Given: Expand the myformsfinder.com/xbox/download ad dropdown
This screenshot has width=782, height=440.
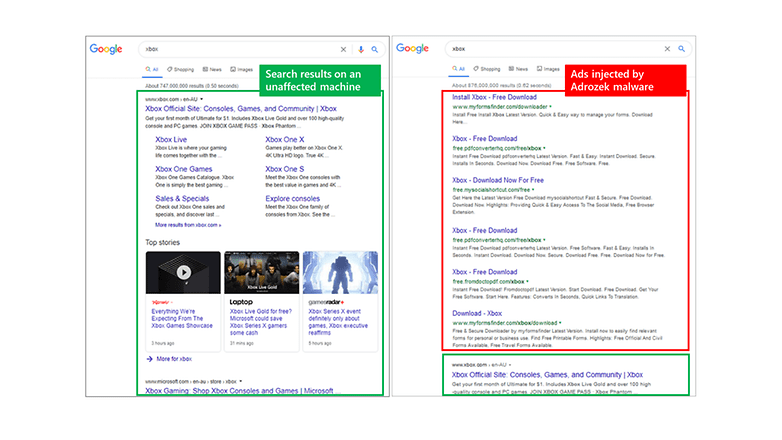Looking at the screenshot, I should (x=560, y=323).
